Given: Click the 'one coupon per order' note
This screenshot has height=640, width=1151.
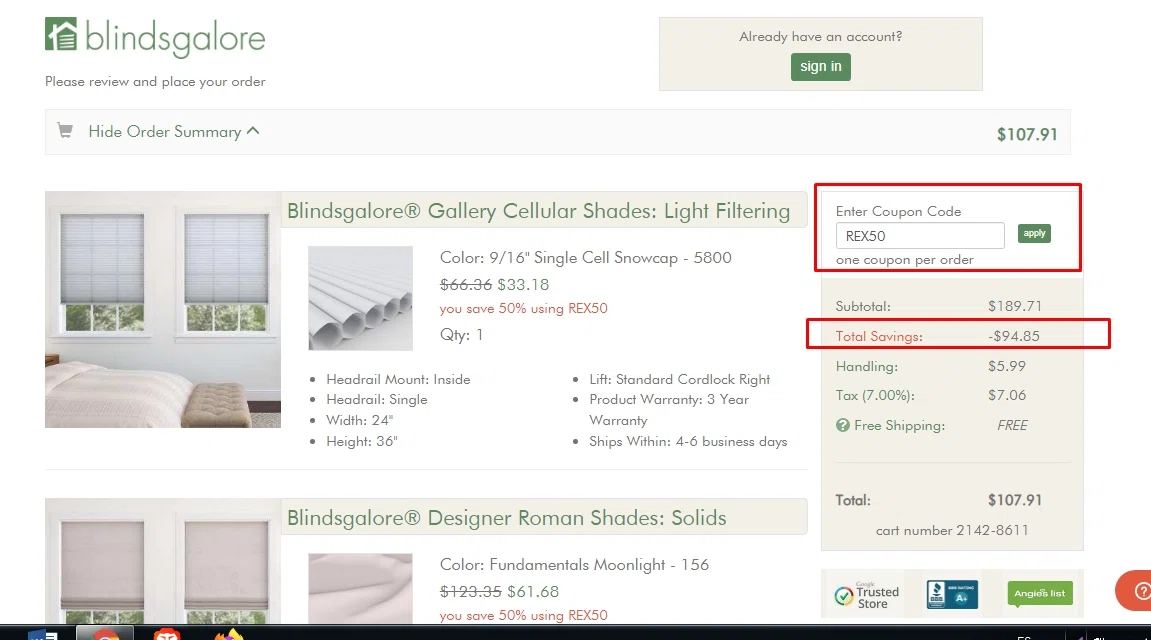Looking at the screenshot, I should [x=904, y=260].
